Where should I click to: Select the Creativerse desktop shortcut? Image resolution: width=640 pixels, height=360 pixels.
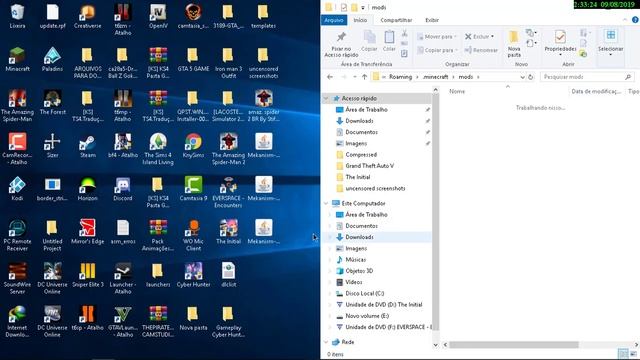[x=87, y=16]
